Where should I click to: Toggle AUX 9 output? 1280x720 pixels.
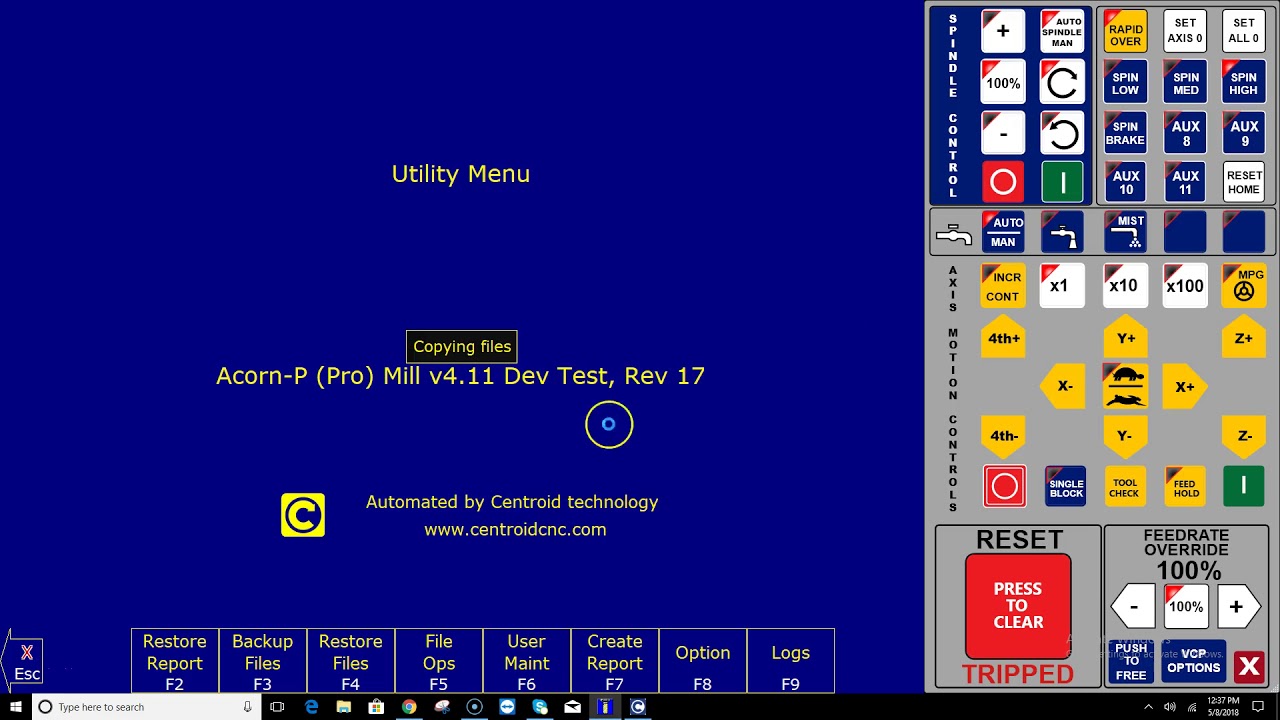coord(1244,133)
